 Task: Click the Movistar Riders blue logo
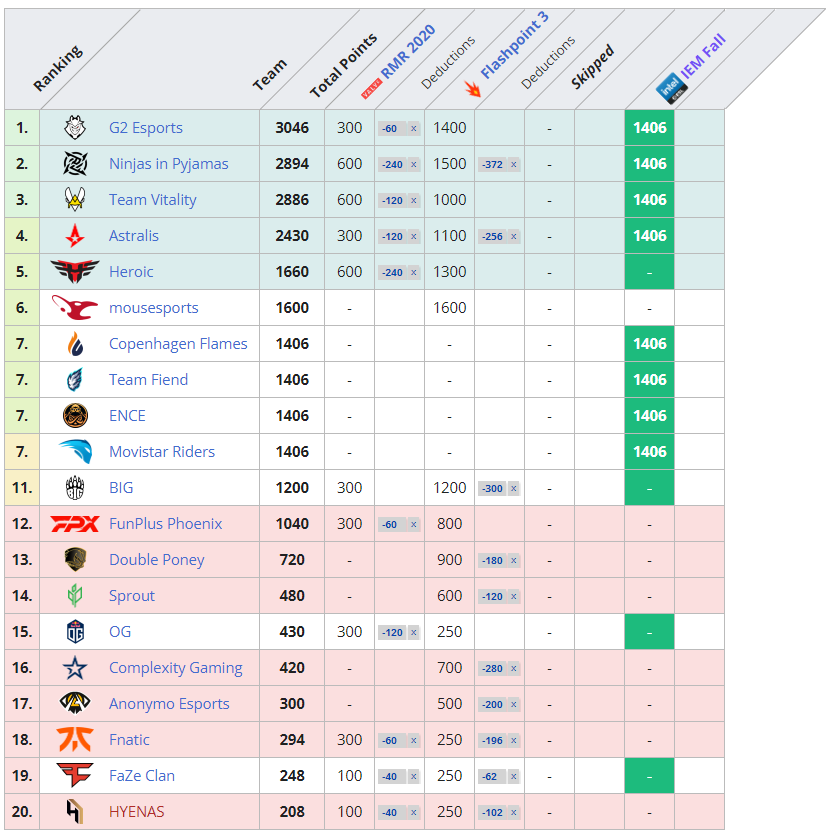tap(75, 452)
